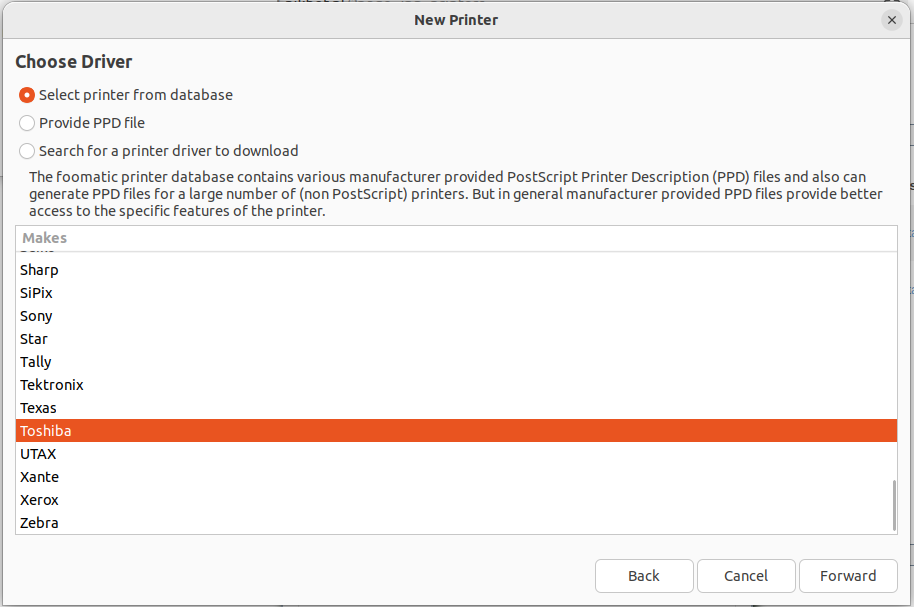
Task: Click Tally in the makes list
Action: tap(36, 362)
